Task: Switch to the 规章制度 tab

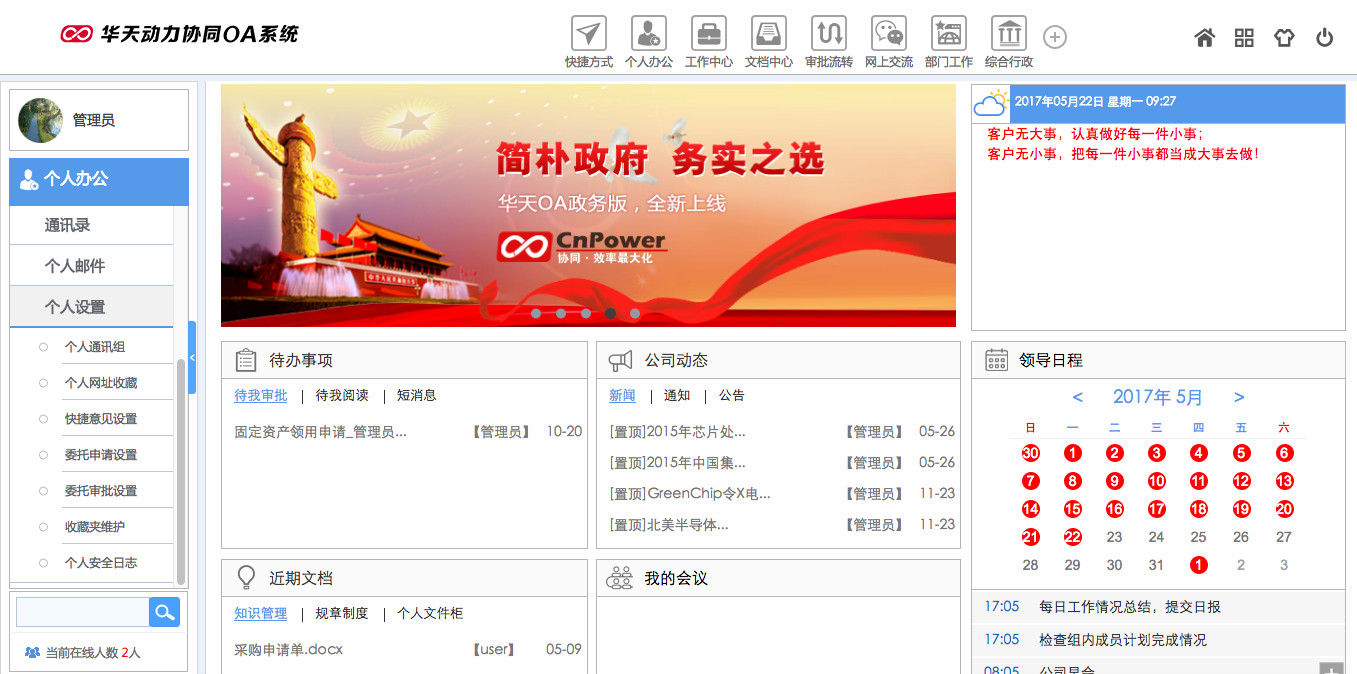Action: click(342, 614)
